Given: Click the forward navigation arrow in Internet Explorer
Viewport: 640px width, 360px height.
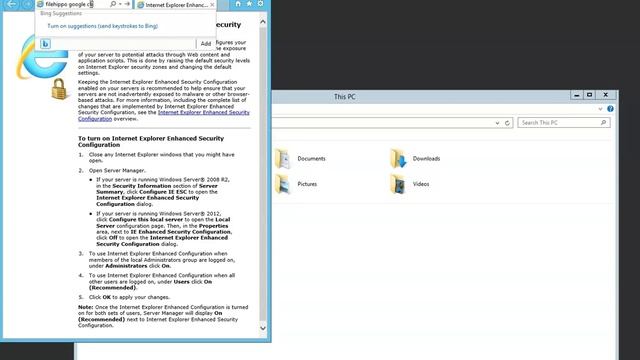Looking at the screenshot, I should (27, 4).
